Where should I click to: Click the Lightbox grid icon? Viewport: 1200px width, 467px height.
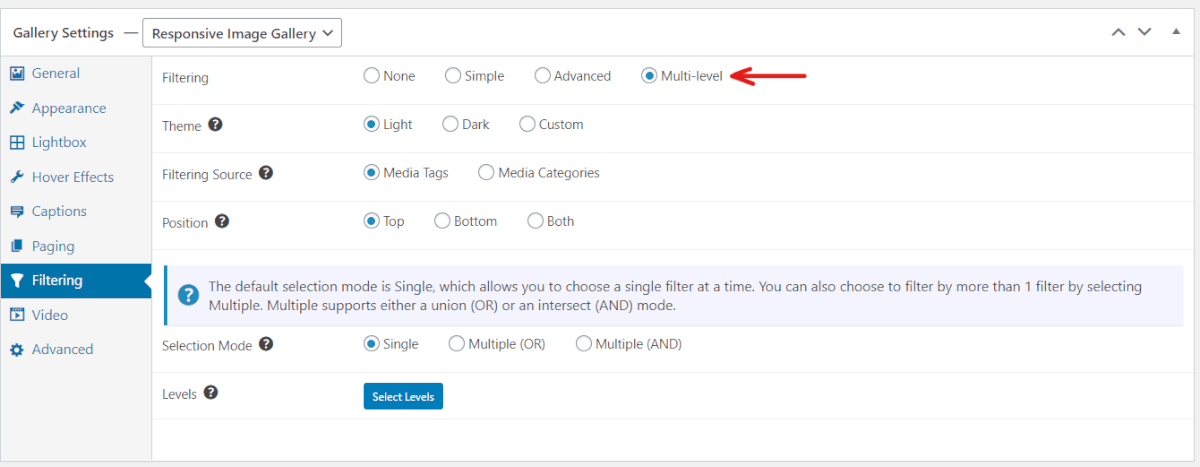(16, 142)
